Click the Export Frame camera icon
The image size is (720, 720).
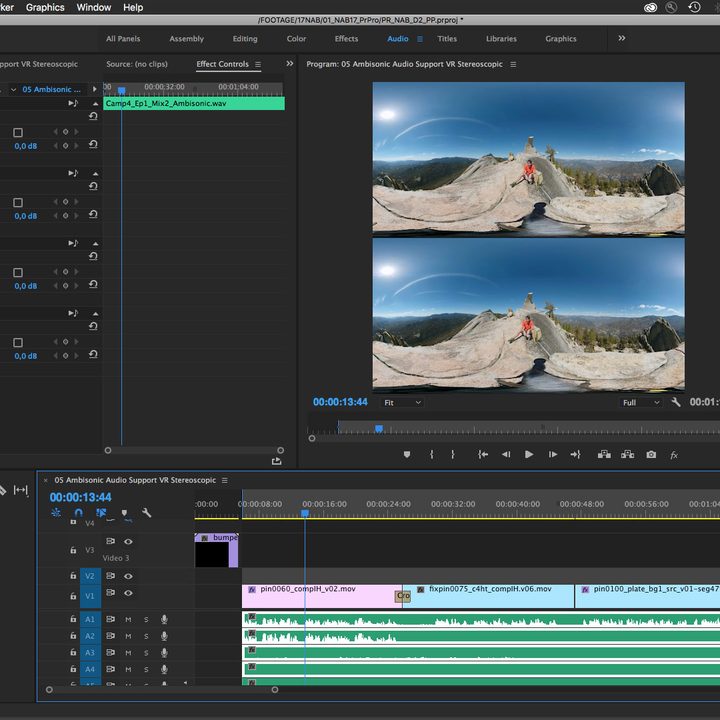(x=651, y=455)
